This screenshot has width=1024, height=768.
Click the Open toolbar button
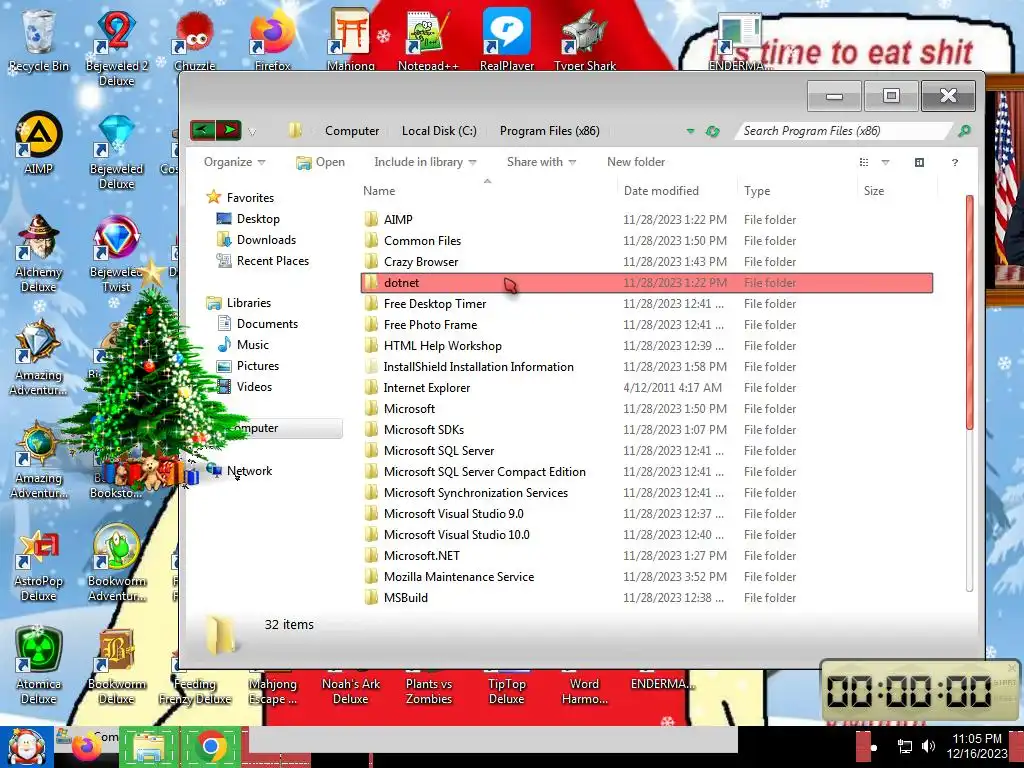(320, 162)
